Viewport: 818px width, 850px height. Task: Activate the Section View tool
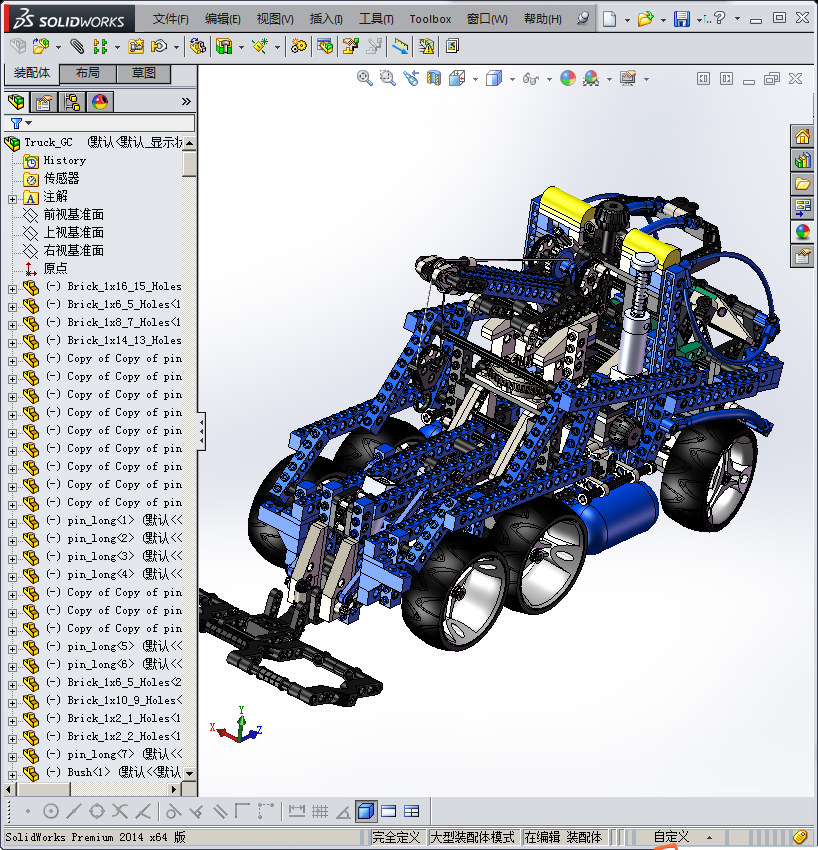(x=434, y=79)
